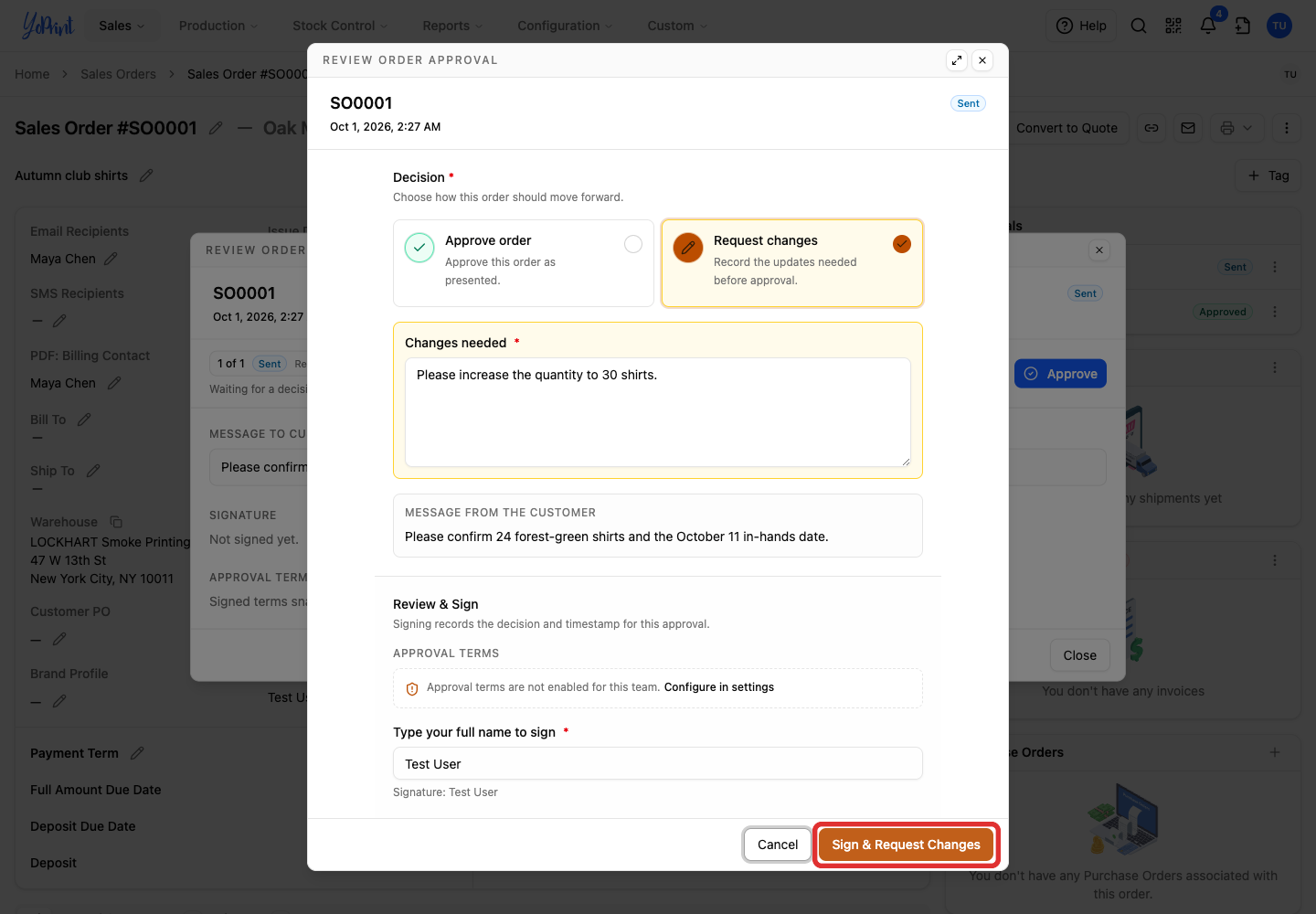This screenshot has width=1316, height=914.
Task: Edit the Customer PO field
Action: point(59,639)
